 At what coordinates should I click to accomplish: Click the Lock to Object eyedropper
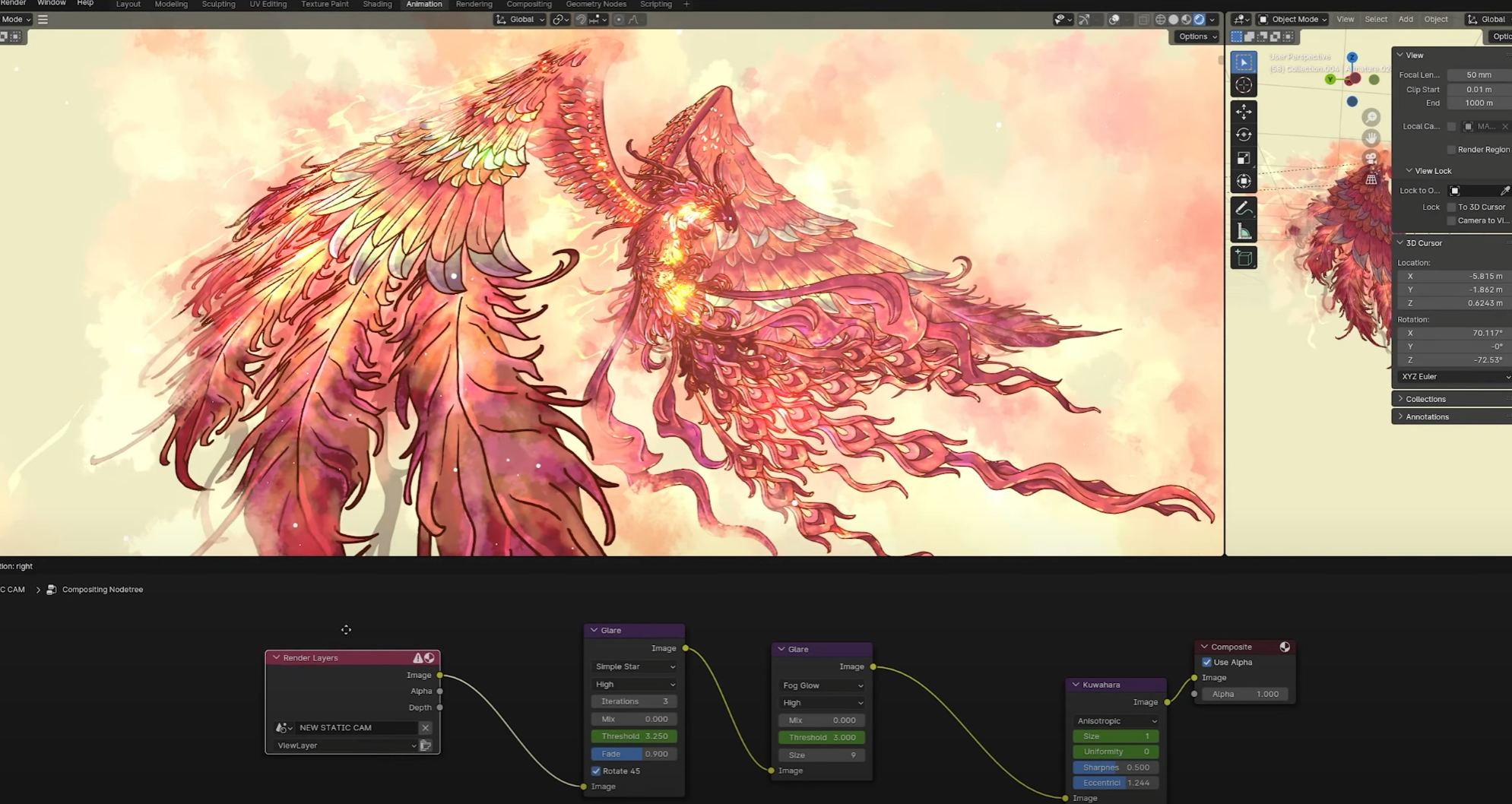(x=1505, y=191)
